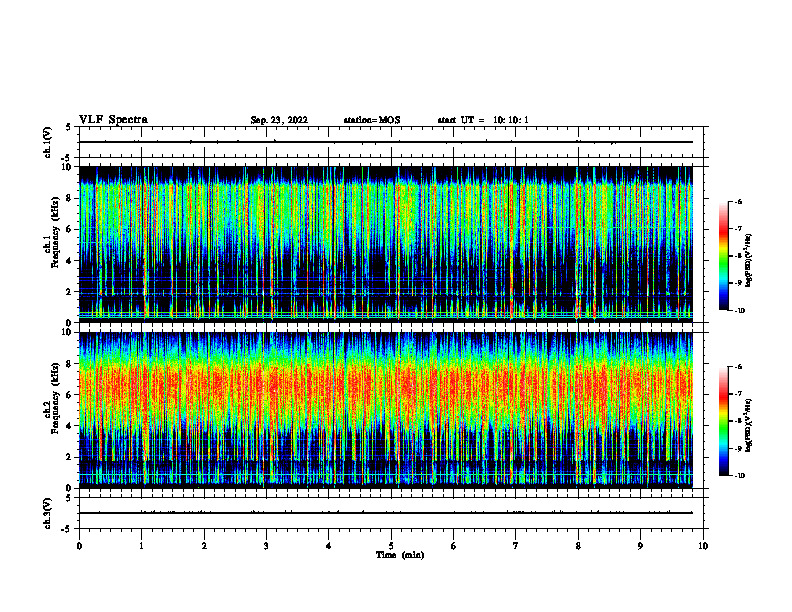Click the time-axis tick label "7"
Screen dimensions: 792x612
tap(516, 546)
